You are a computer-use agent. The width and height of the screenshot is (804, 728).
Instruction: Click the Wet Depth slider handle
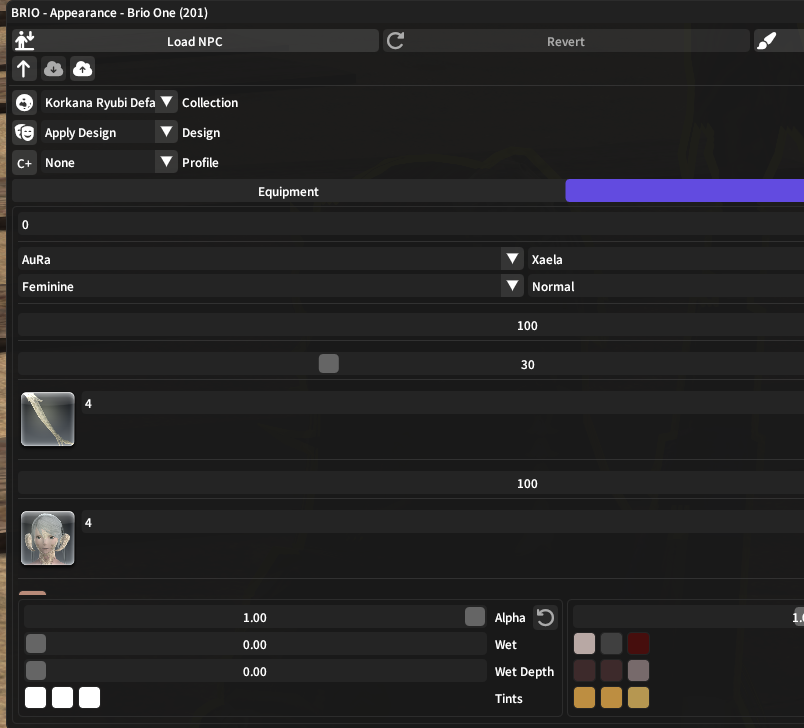click(x=36, y=671)
